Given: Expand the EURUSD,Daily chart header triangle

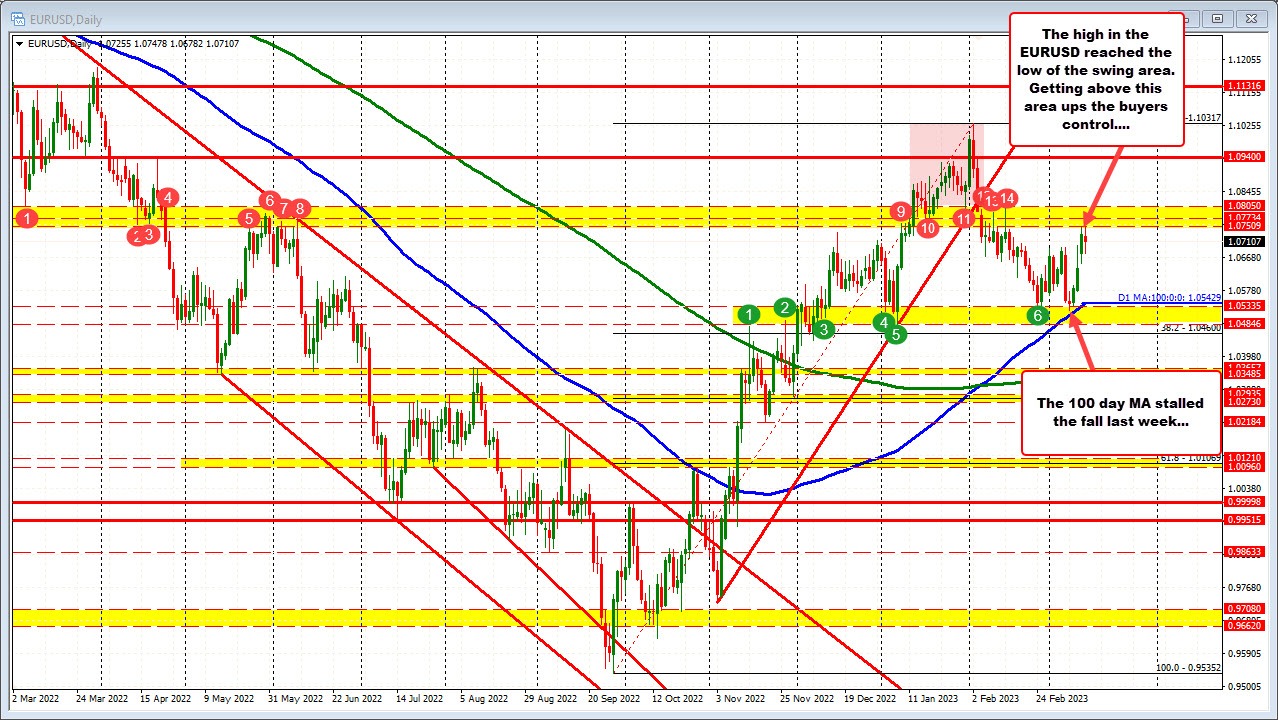Looking at the screenshot, I should (20, 44).
